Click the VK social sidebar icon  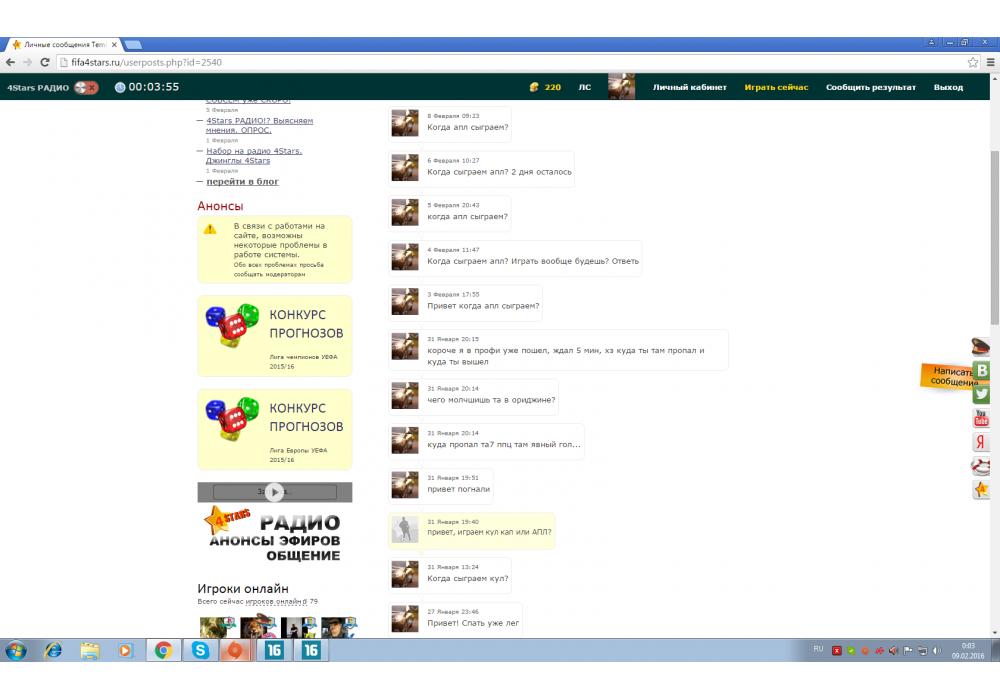pyautogui.click(x=982, y=371)
